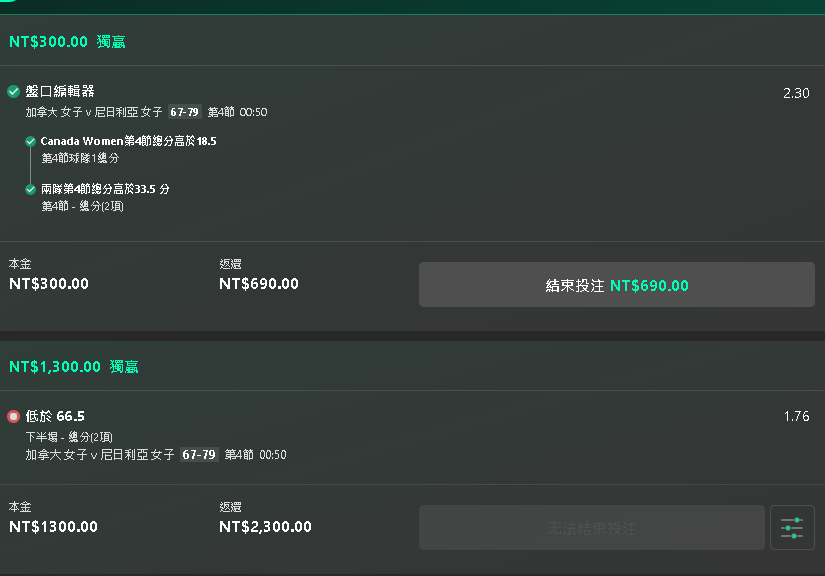Open match 加拿大女子 v 尼日利亞女子 in second bet

click(100, 454)
